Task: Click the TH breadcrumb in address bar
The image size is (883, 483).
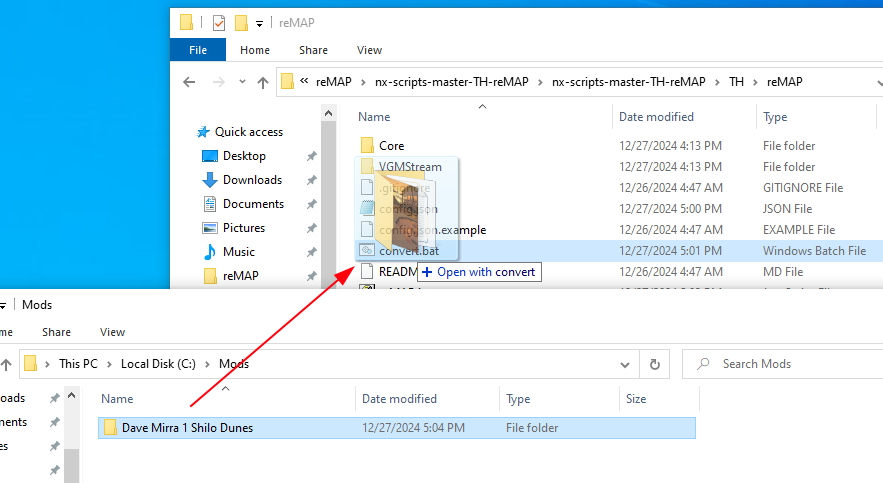Action: [736, 82]
